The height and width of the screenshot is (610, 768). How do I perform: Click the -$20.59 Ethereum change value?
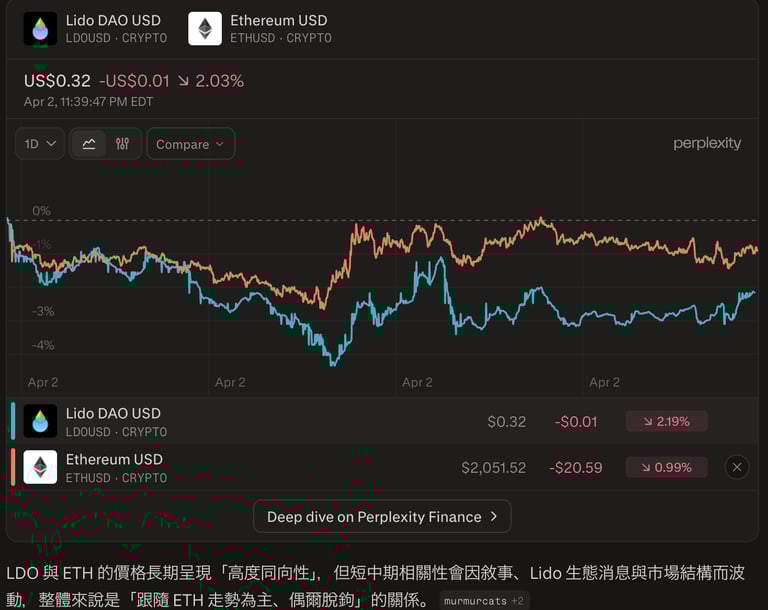[x=576, y=467]
